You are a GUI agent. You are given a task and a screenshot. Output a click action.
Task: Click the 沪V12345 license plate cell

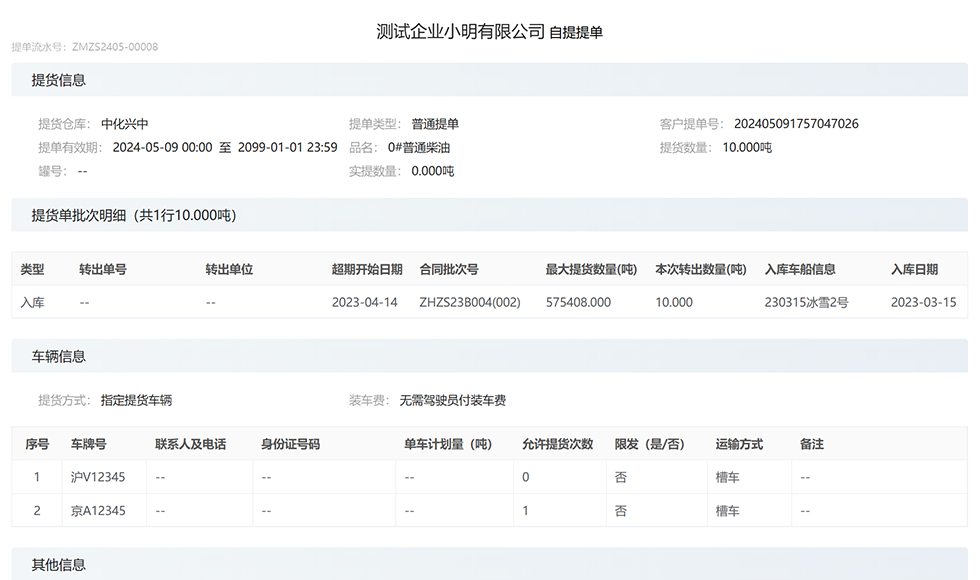(98, 477)
